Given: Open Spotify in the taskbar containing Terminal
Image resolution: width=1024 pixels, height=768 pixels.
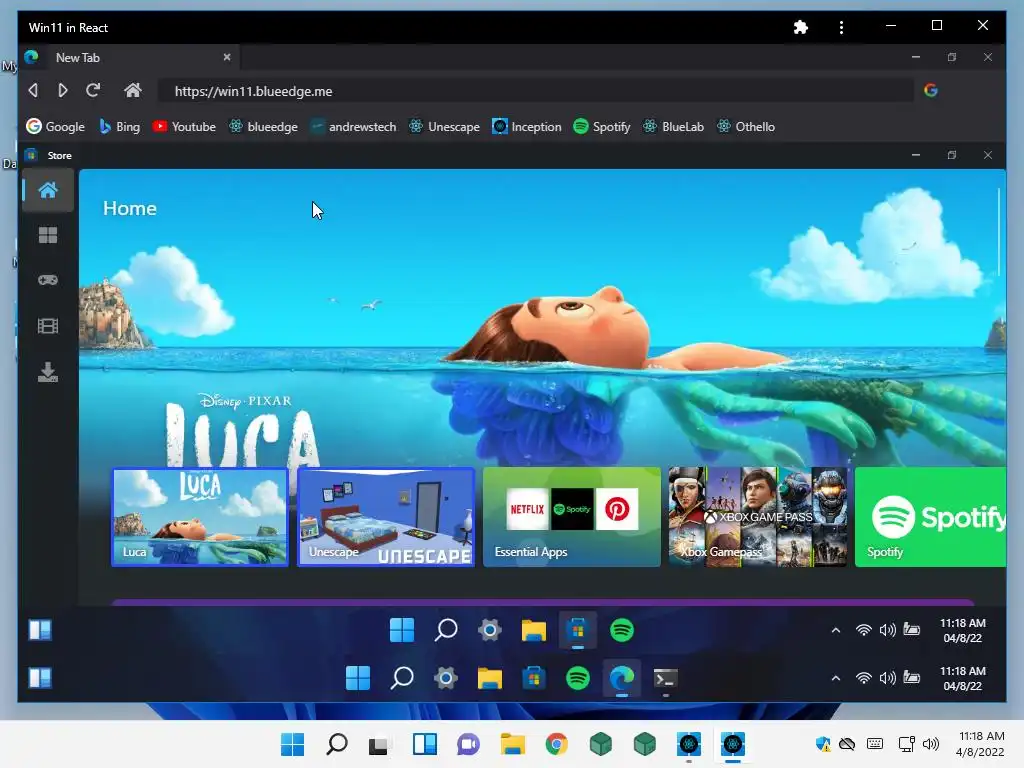Looking at the screenshot, I should [x=577, y=679].
